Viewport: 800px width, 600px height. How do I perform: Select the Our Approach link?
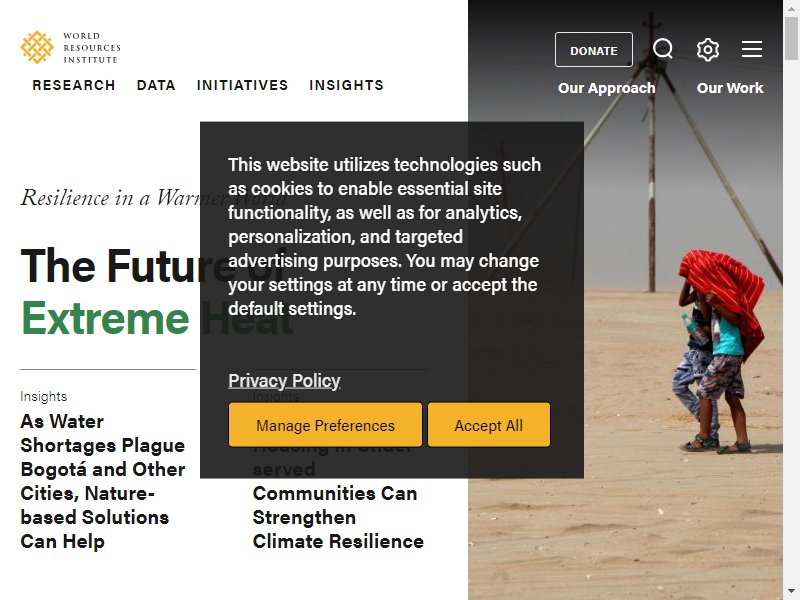tap(607, 88)
